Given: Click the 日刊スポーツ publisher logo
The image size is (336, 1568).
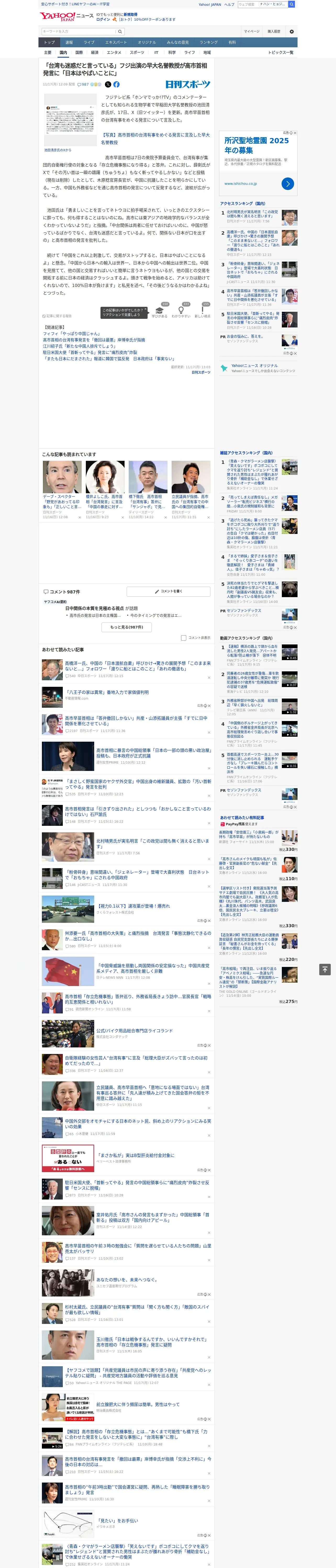Looking at the screenshot, I should 188,85.
